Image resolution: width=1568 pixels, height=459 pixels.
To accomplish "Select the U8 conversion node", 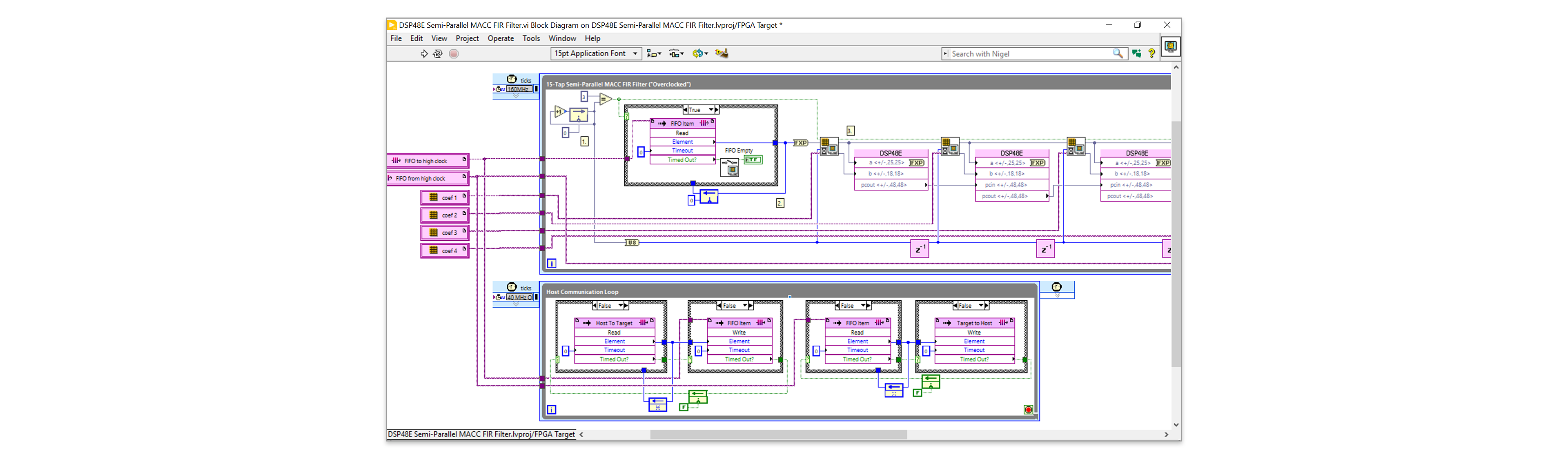I will point(632,243).
